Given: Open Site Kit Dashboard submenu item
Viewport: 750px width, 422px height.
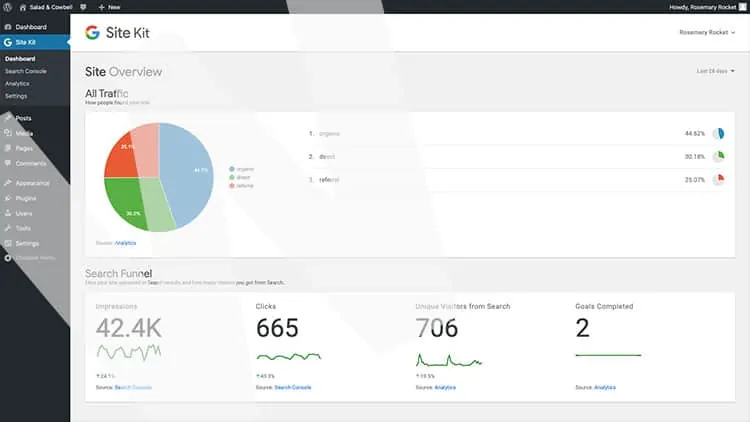Looking at the screenshot, I should 20,59.
